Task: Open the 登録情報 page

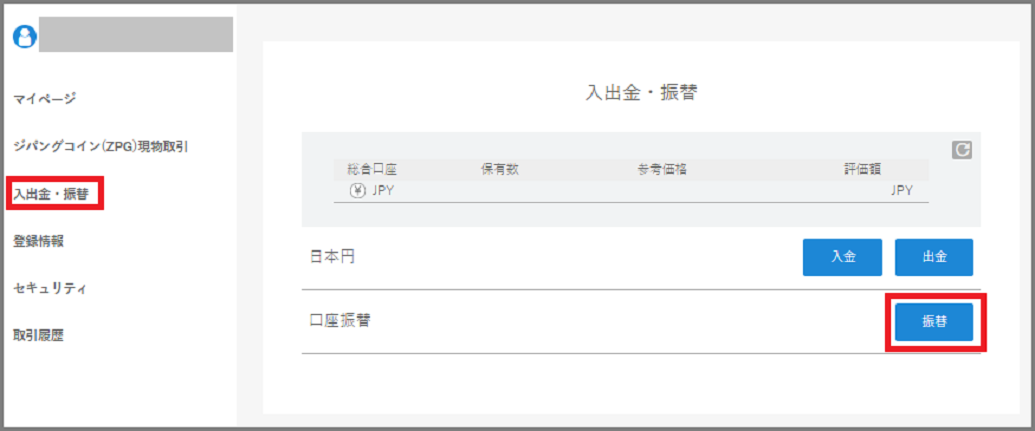Action: click(38, 241)
